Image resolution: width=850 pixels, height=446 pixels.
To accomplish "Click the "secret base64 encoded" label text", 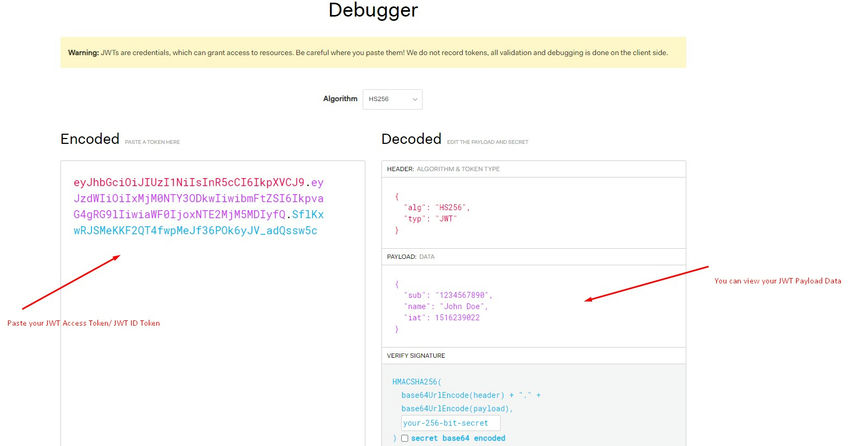I will pos(459,438).
